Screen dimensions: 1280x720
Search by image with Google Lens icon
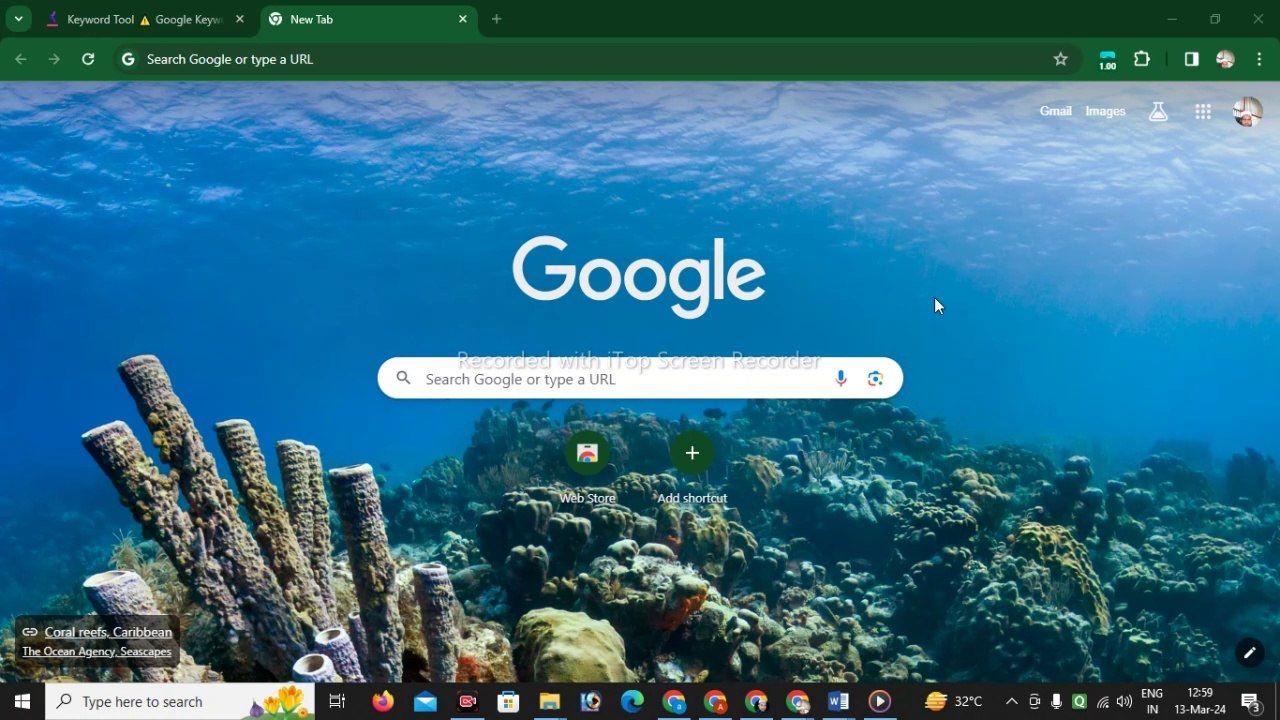875,378
